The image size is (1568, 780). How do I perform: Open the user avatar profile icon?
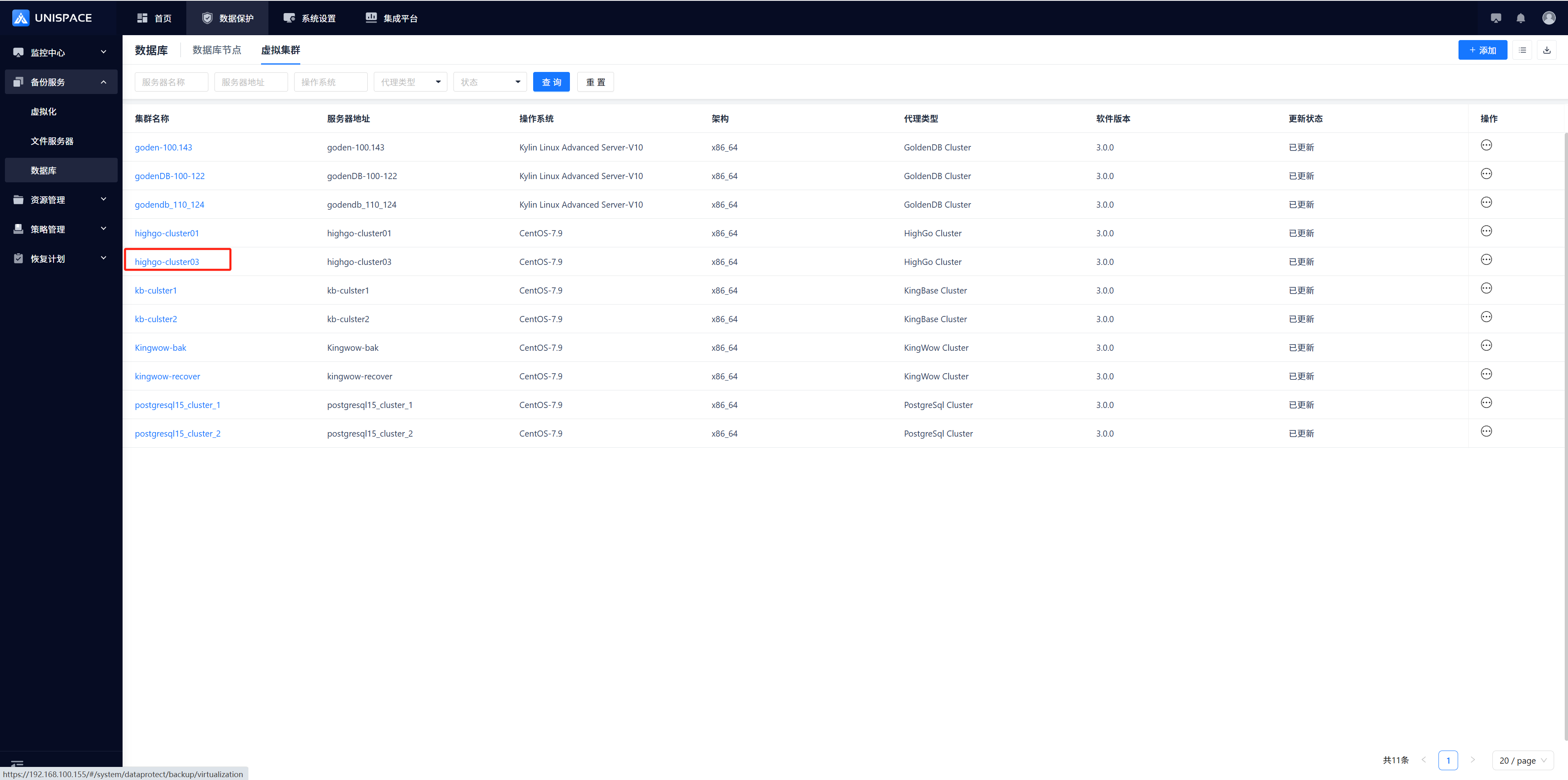pos(1548,18)
